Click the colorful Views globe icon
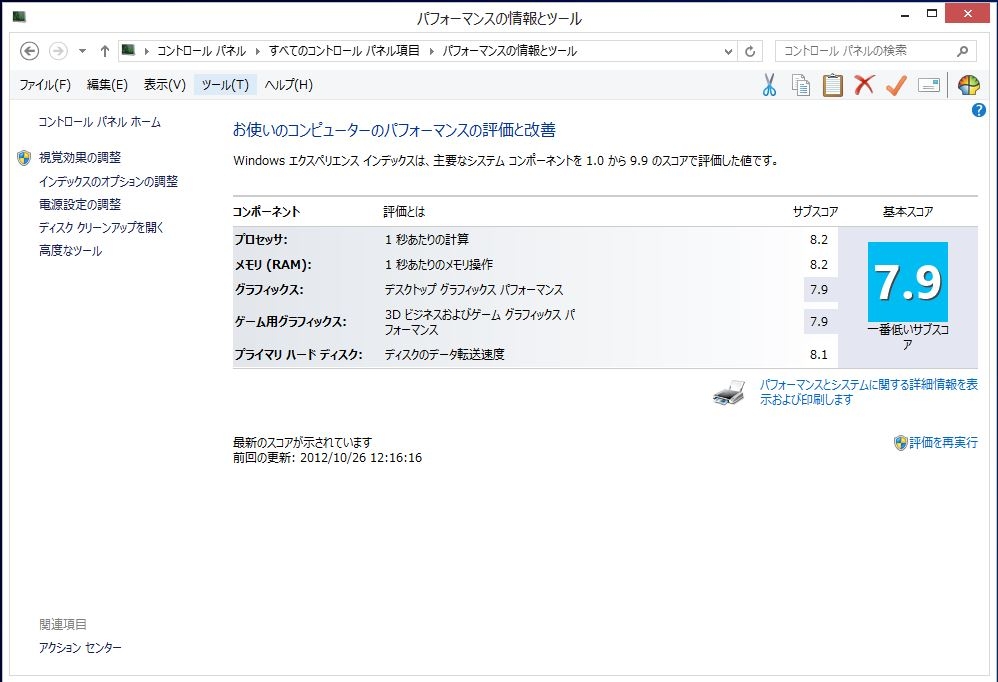The width and height of the screenshot is (998, 682). pyautogui.click(x=969, y=85)
